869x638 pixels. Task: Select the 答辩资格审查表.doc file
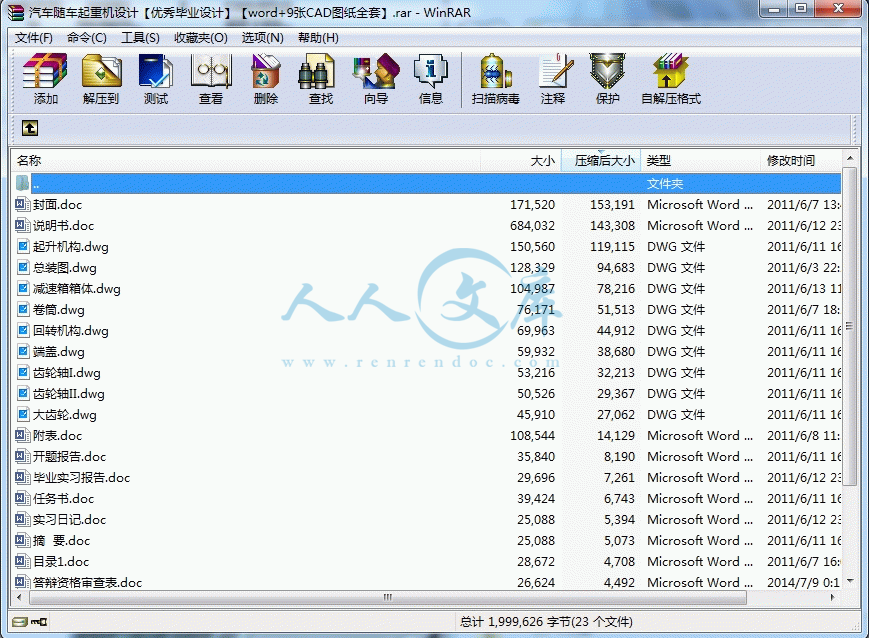[x=87, y=583]
